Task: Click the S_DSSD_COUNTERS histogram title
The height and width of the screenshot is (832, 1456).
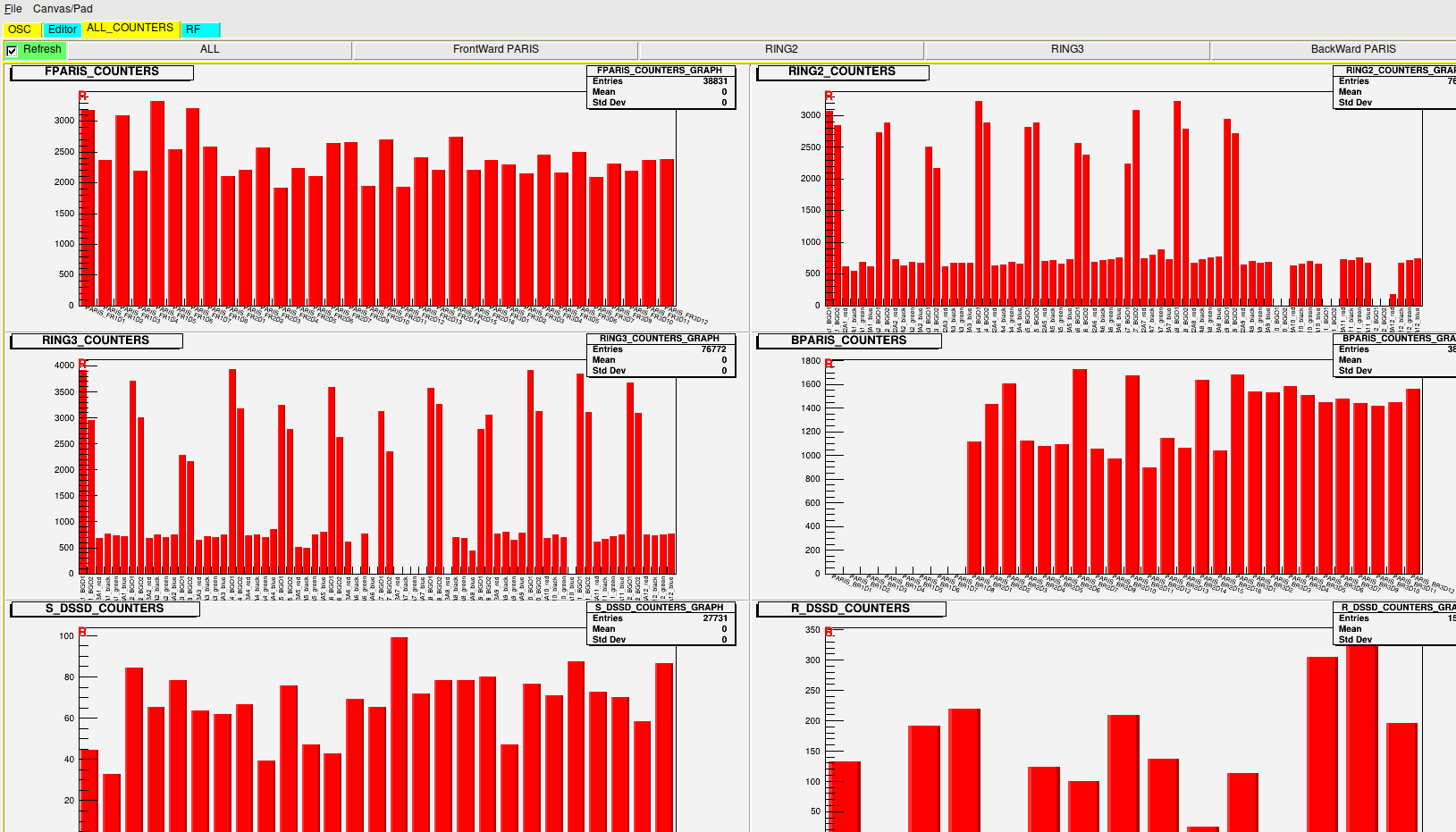Action: pos(105,609)
